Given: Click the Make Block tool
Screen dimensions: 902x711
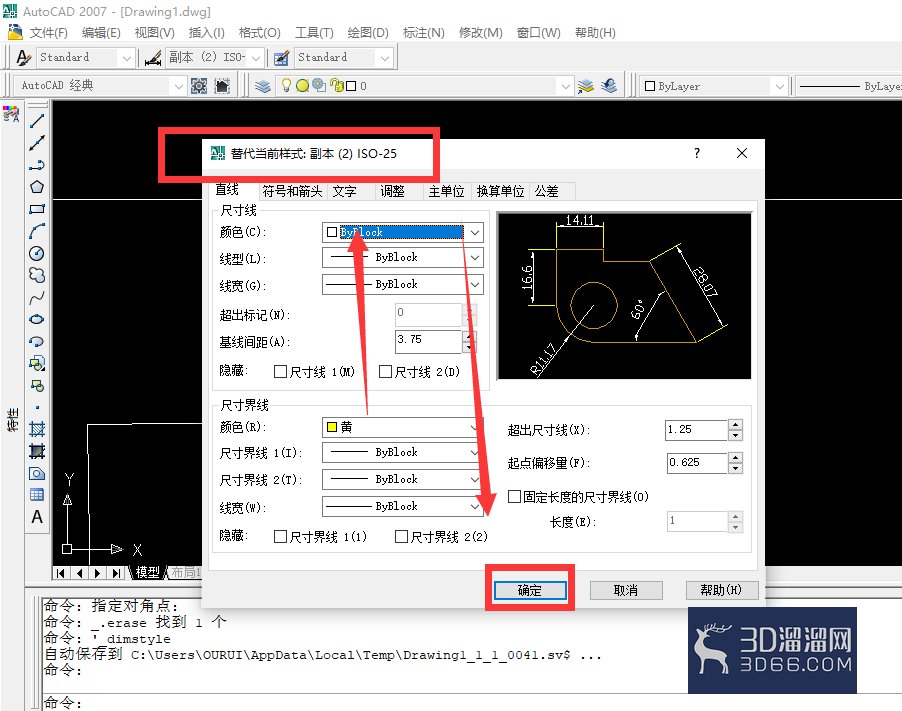Looking at the screenshot, I should pyautogui.click(x=37, y=385).
